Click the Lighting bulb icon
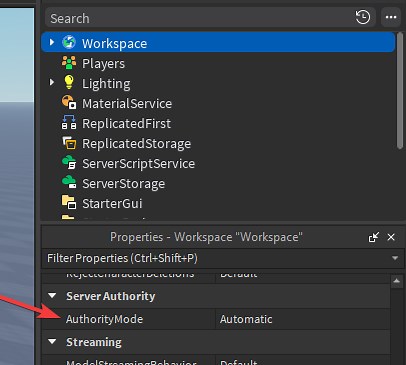Viewport: 406px width, 365px height. [69, 82]
